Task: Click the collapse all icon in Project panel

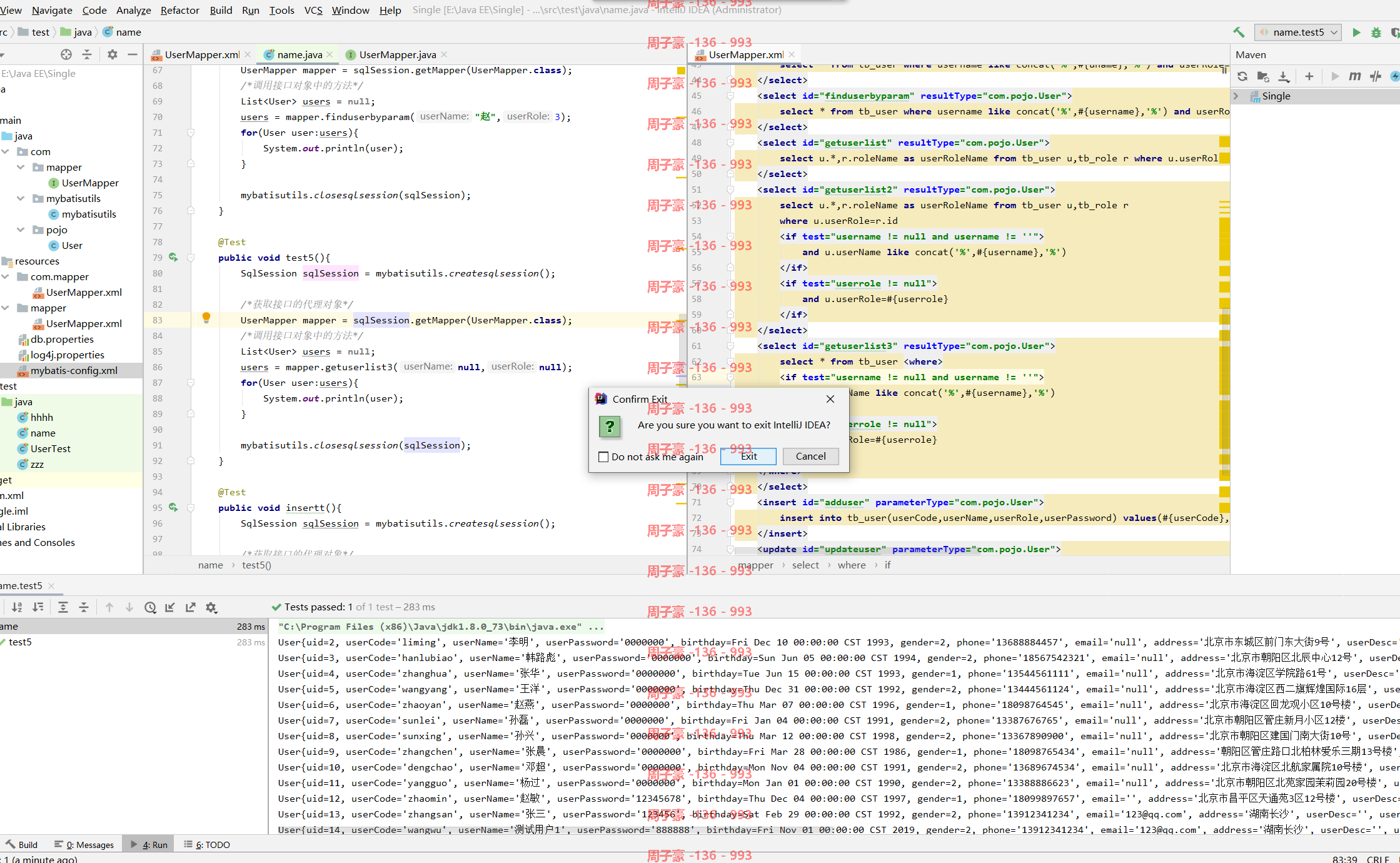Action: 87,54
